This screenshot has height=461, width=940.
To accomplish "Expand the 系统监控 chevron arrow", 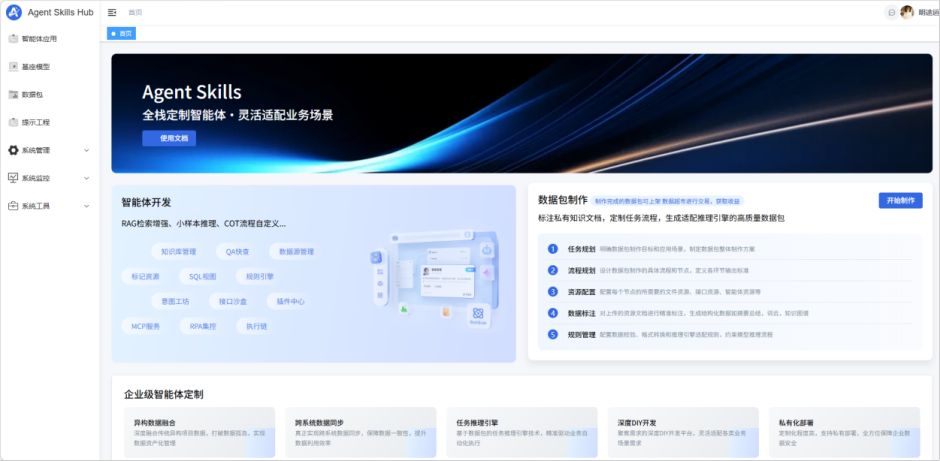I will (x=86, y=178).
